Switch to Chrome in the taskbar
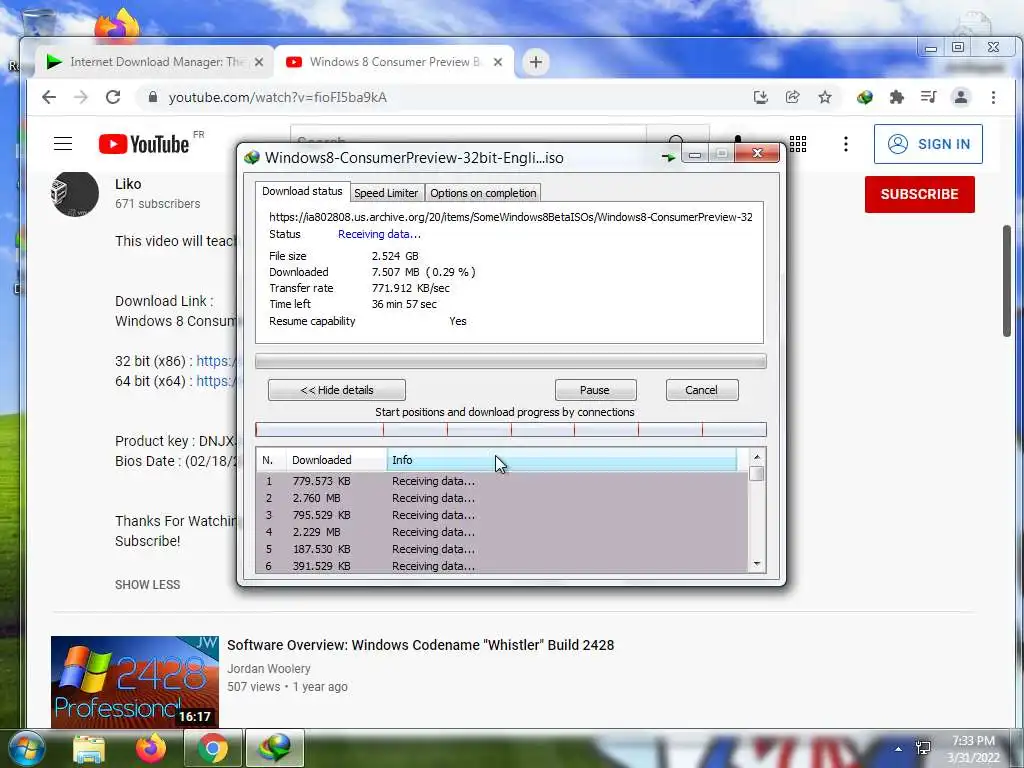 tap(213, 748)
